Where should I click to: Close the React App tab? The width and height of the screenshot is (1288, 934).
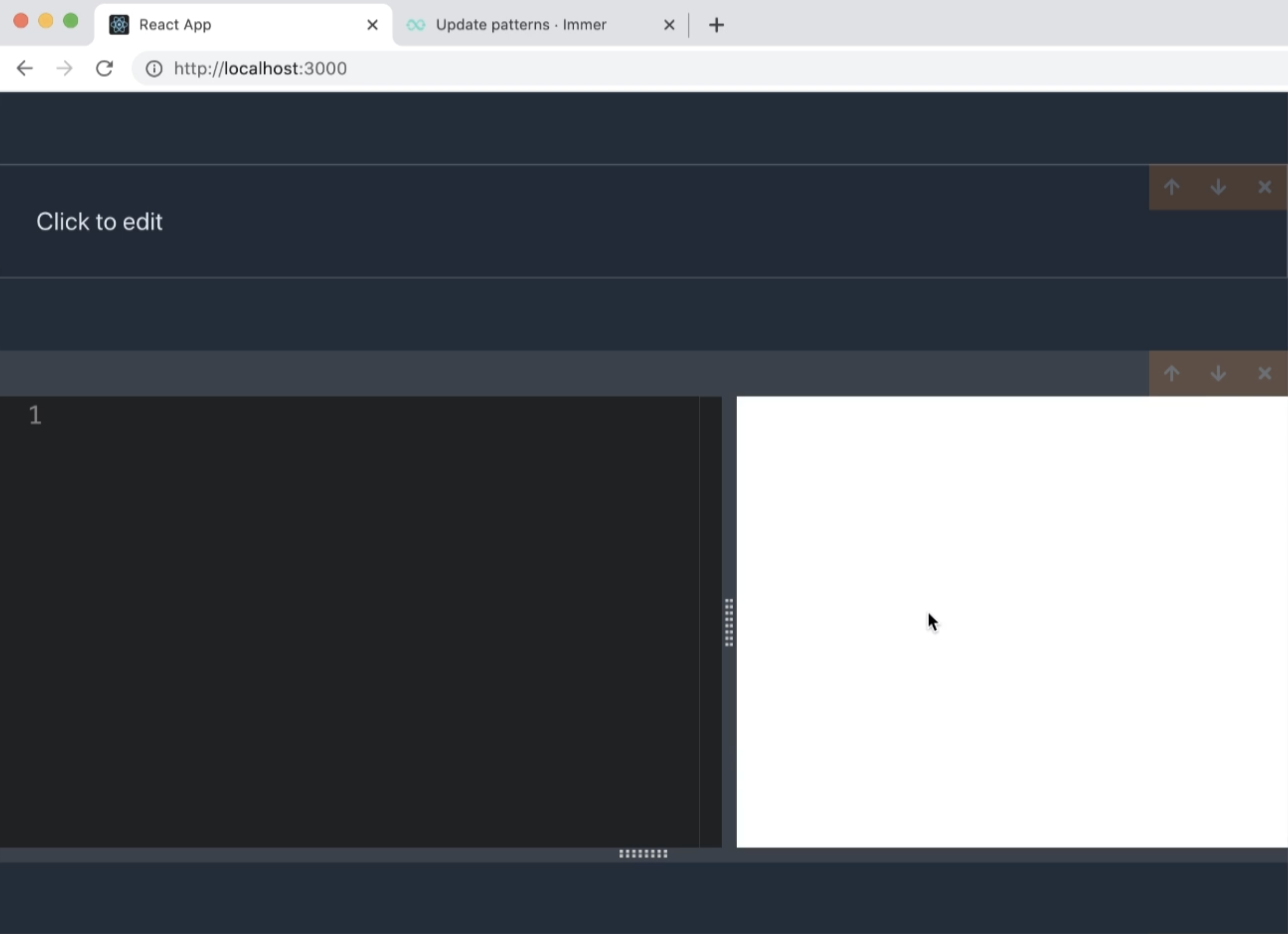(x=373, y=25)
